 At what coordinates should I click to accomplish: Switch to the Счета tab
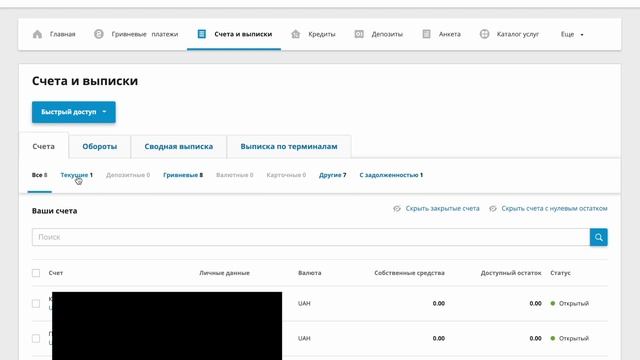click(43, 146)
